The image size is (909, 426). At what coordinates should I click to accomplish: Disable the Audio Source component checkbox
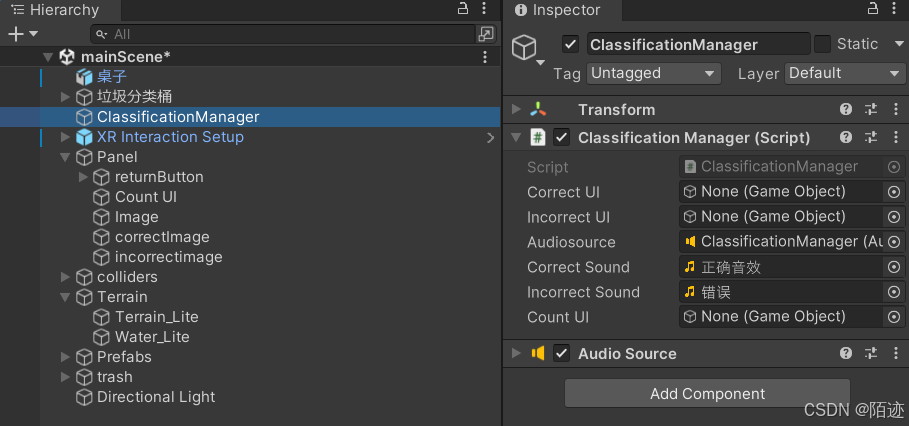561,354
